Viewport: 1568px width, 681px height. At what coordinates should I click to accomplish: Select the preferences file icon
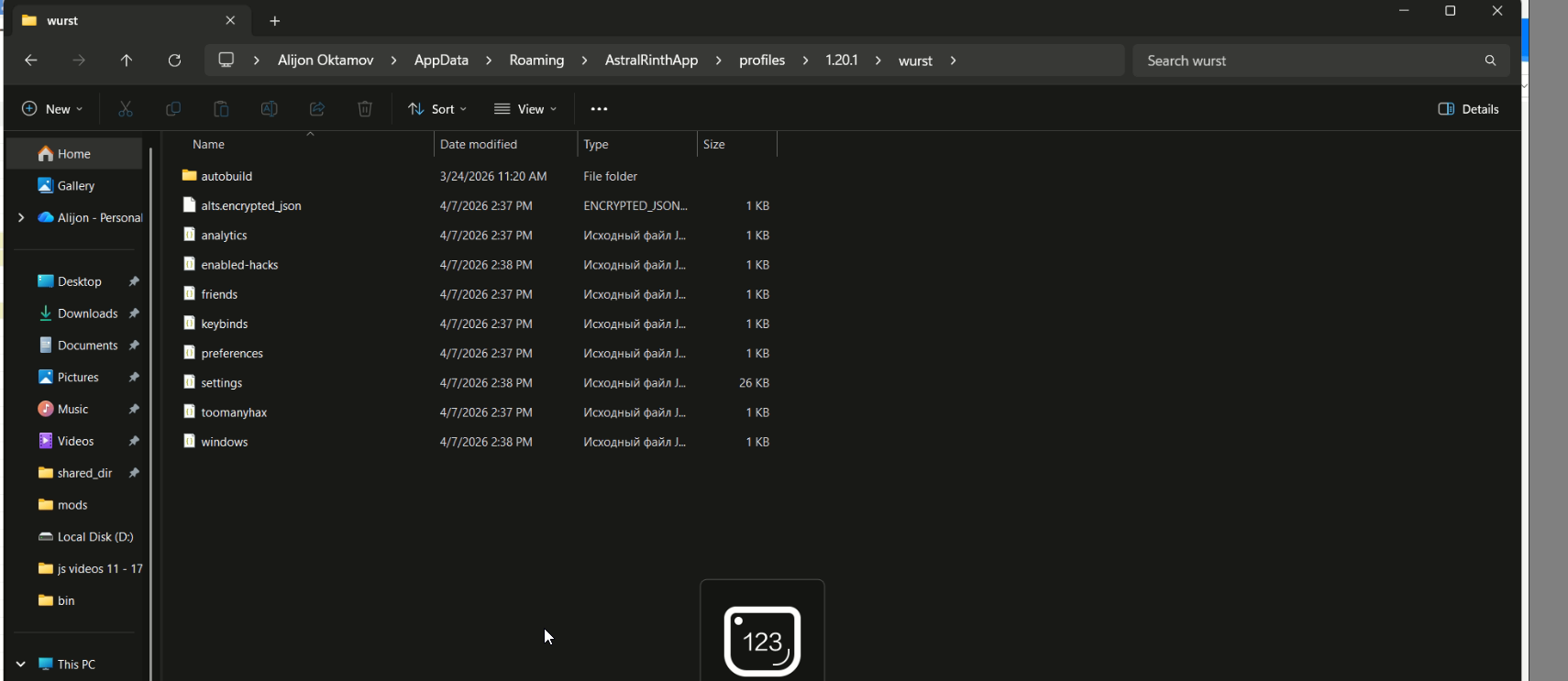189,352
